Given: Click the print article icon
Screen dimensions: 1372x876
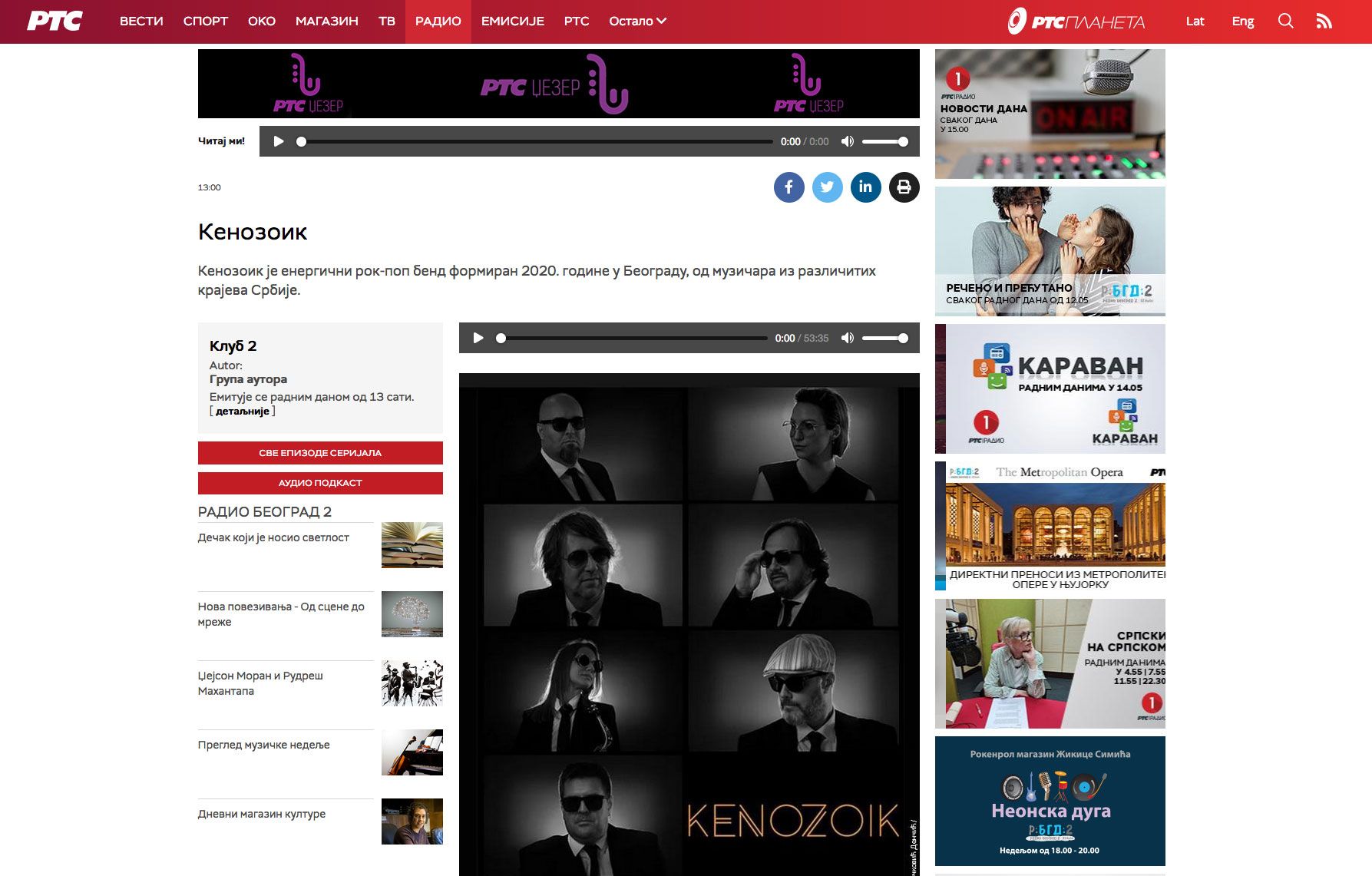Looking at the screenshot, I should 904,187.
